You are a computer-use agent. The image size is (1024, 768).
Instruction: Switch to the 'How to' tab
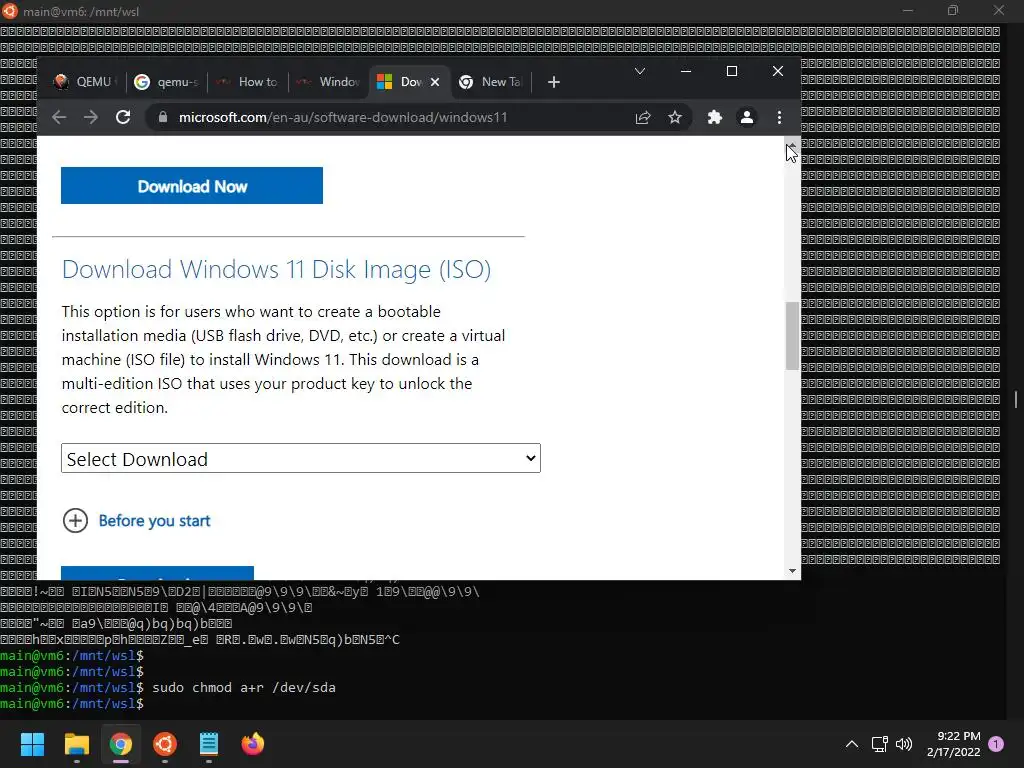(247, 82)
